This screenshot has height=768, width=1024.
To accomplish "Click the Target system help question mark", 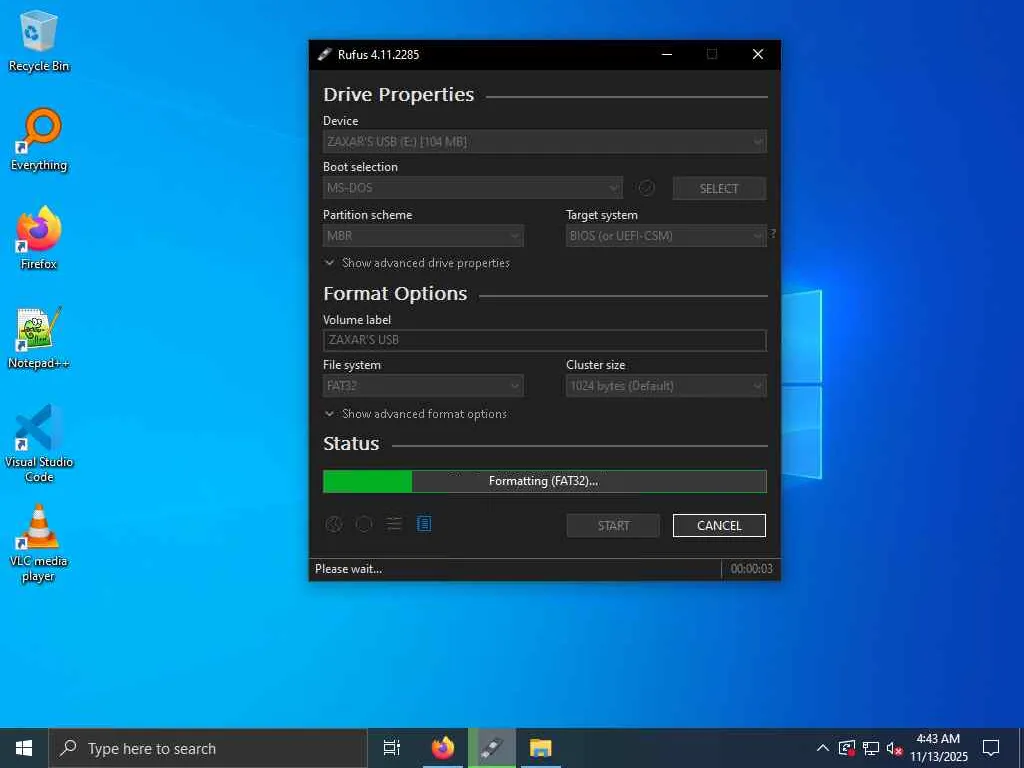I will coord(773,233).
